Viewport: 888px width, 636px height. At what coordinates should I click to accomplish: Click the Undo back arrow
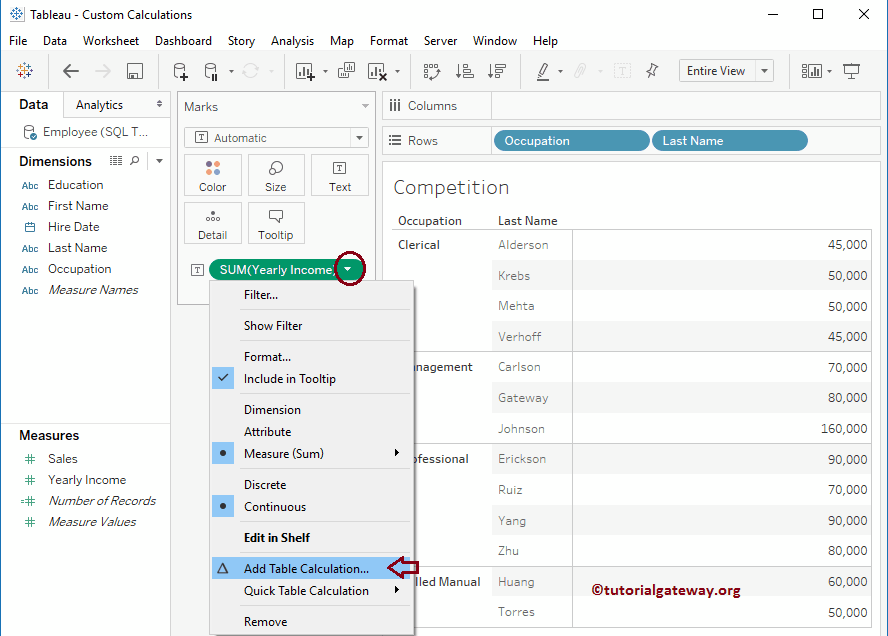point(71,71)
